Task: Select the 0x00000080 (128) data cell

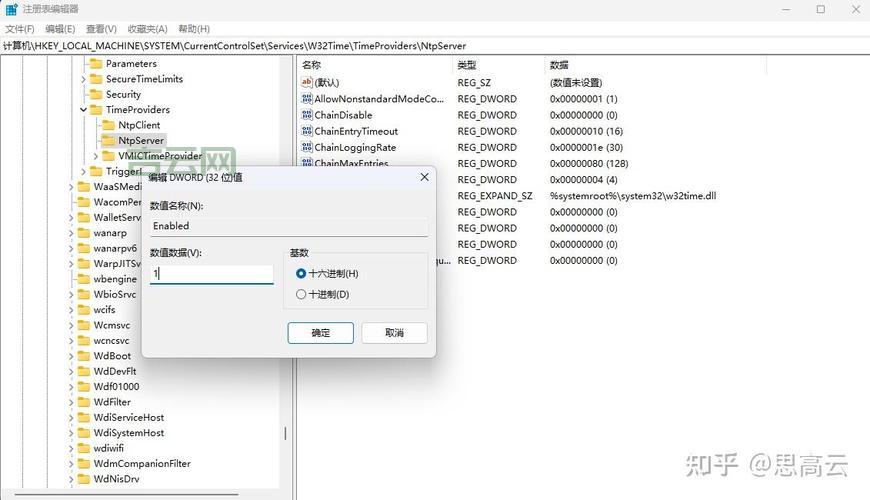Action: click(x=589, y=164)
